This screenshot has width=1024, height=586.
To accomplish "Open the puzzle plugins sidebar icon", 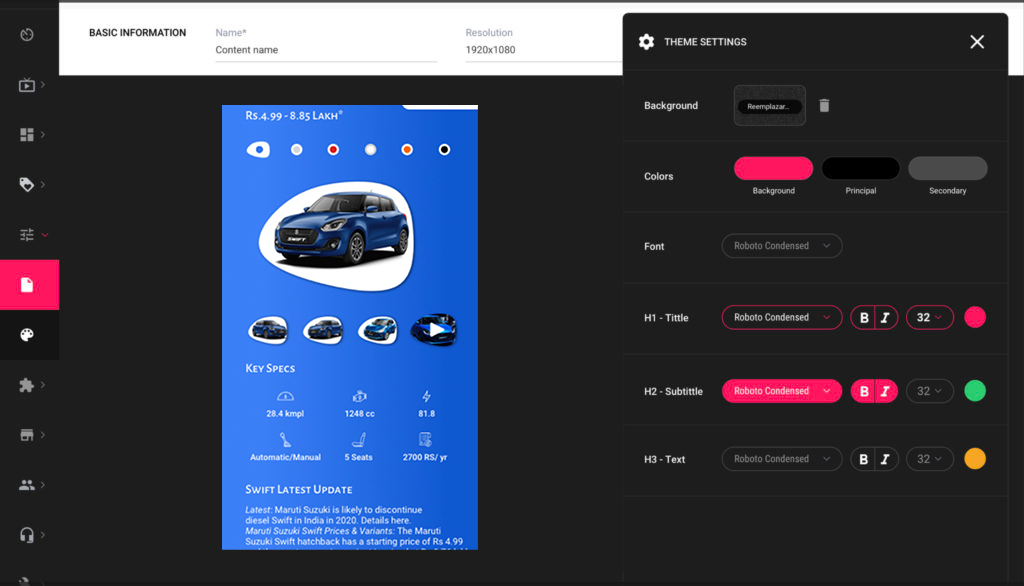I will tap(27, 385).
